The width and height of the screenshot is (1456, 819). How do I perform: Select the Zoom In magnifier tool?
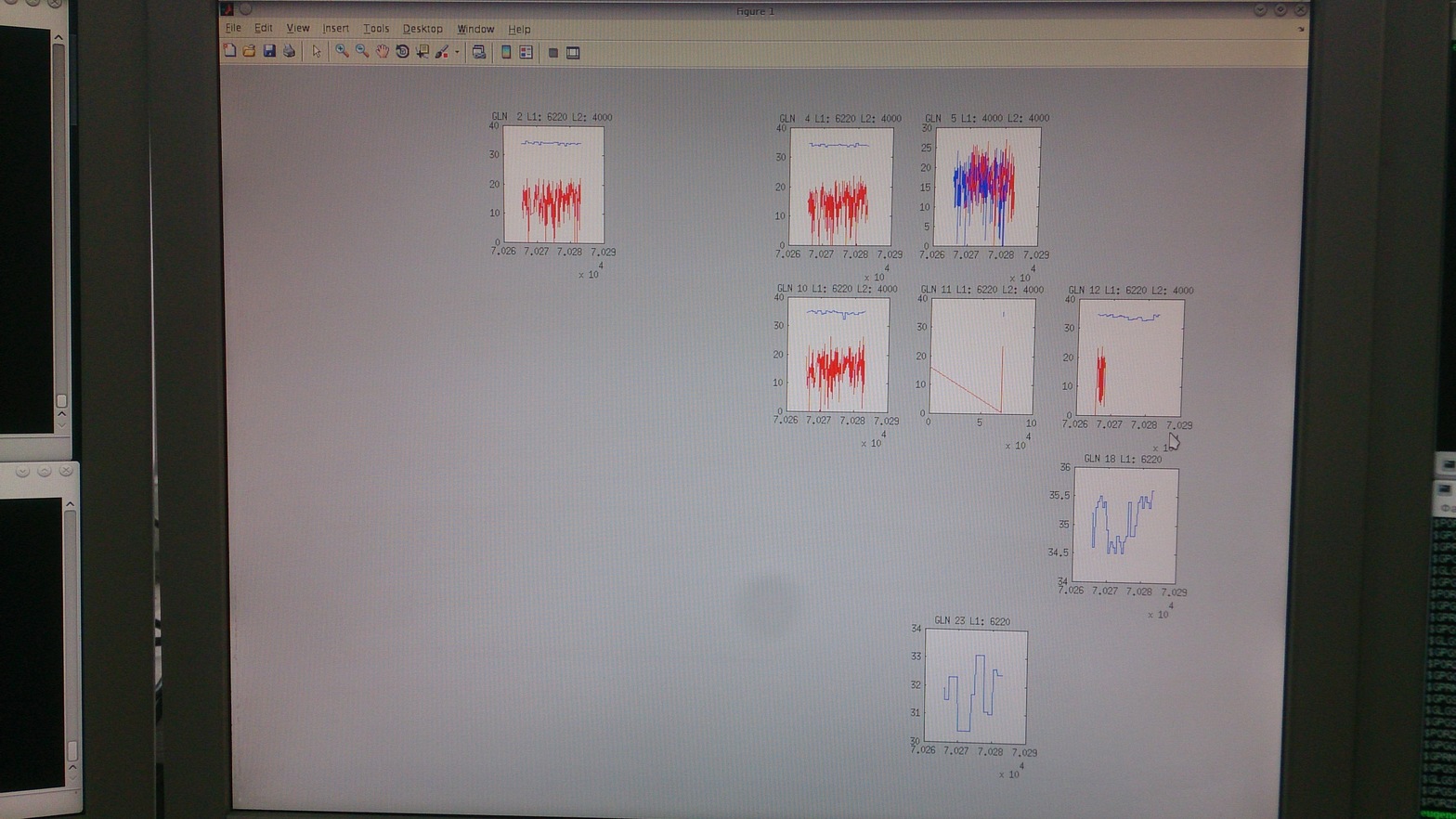point(342,52)
